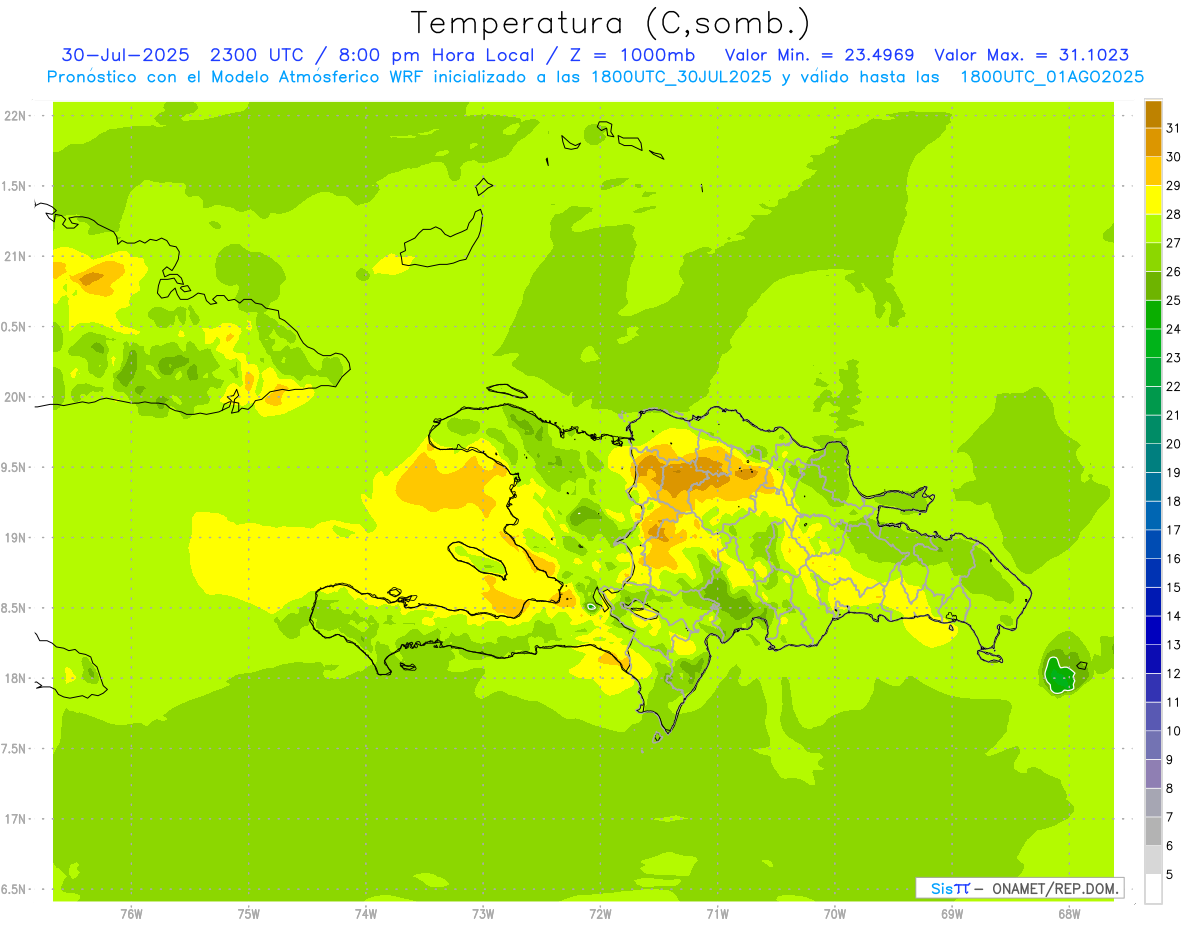Viewport: 1200px width, 927px height.
Task: Click the "31" legend scale value
Action: 1174,127
